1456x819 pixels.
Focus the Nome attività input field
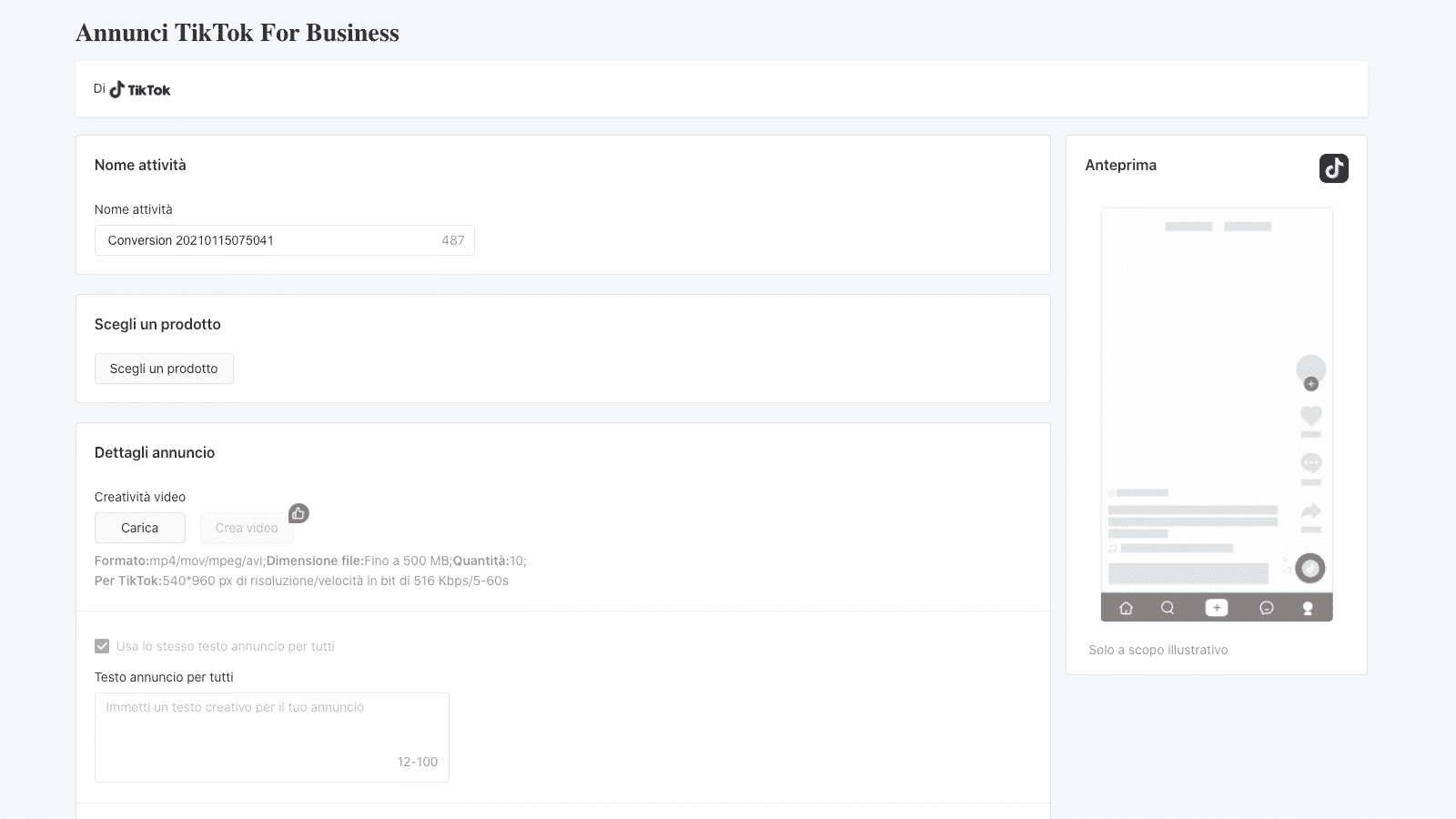(285, 240)
